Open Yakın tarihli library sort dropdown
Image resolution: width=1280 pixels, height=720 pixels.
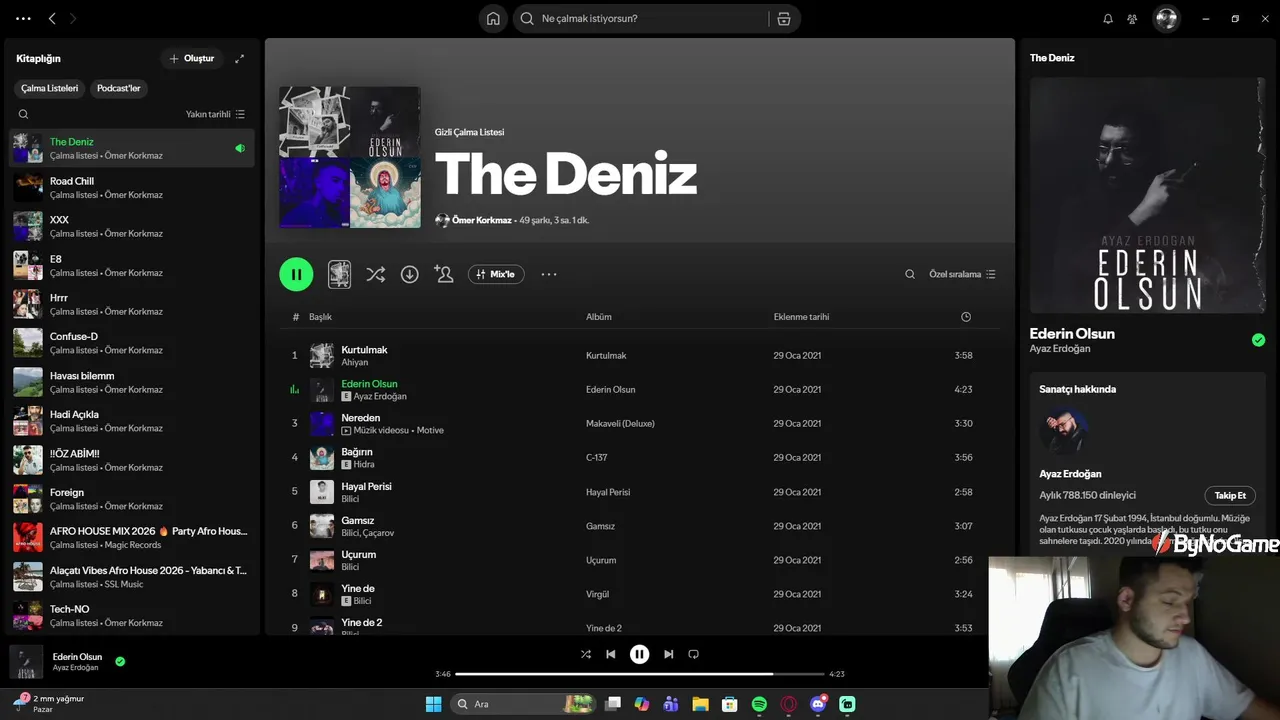point(215,114)
